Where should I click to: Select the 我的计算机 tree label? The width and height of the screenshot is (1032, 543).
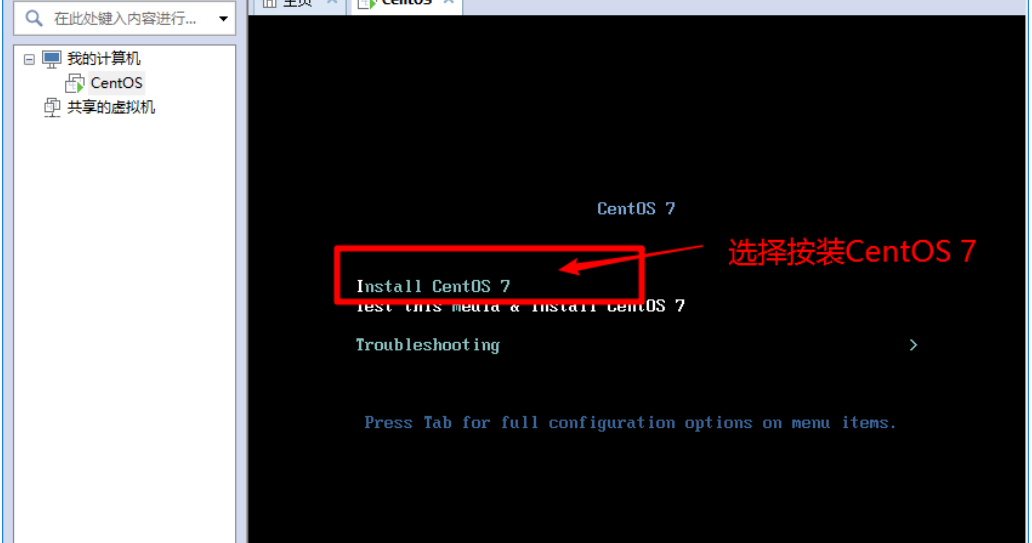[103, 59]
